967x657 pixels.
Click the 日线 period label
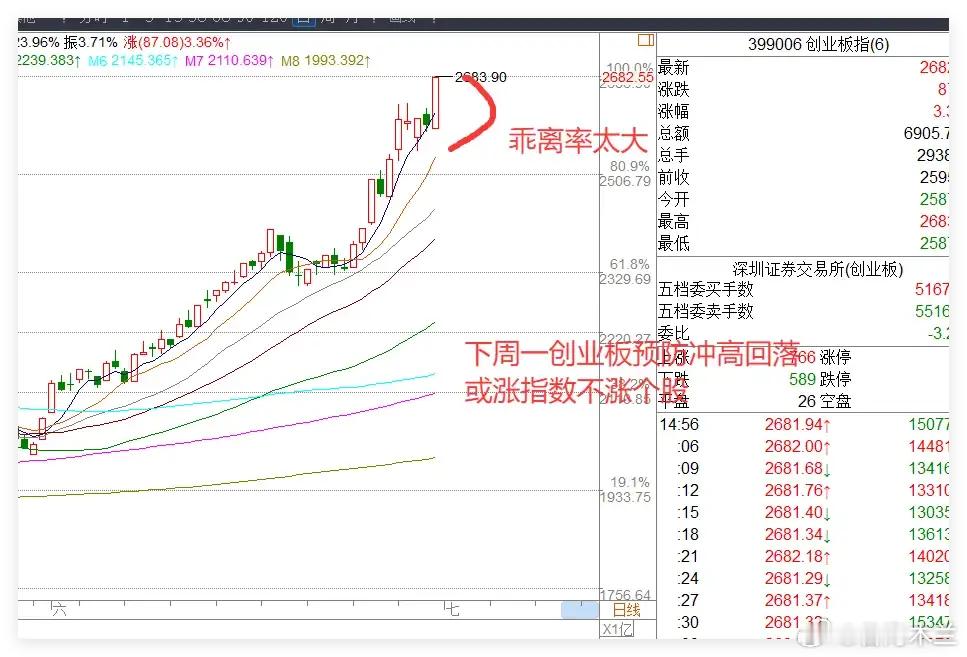[626, 610]
